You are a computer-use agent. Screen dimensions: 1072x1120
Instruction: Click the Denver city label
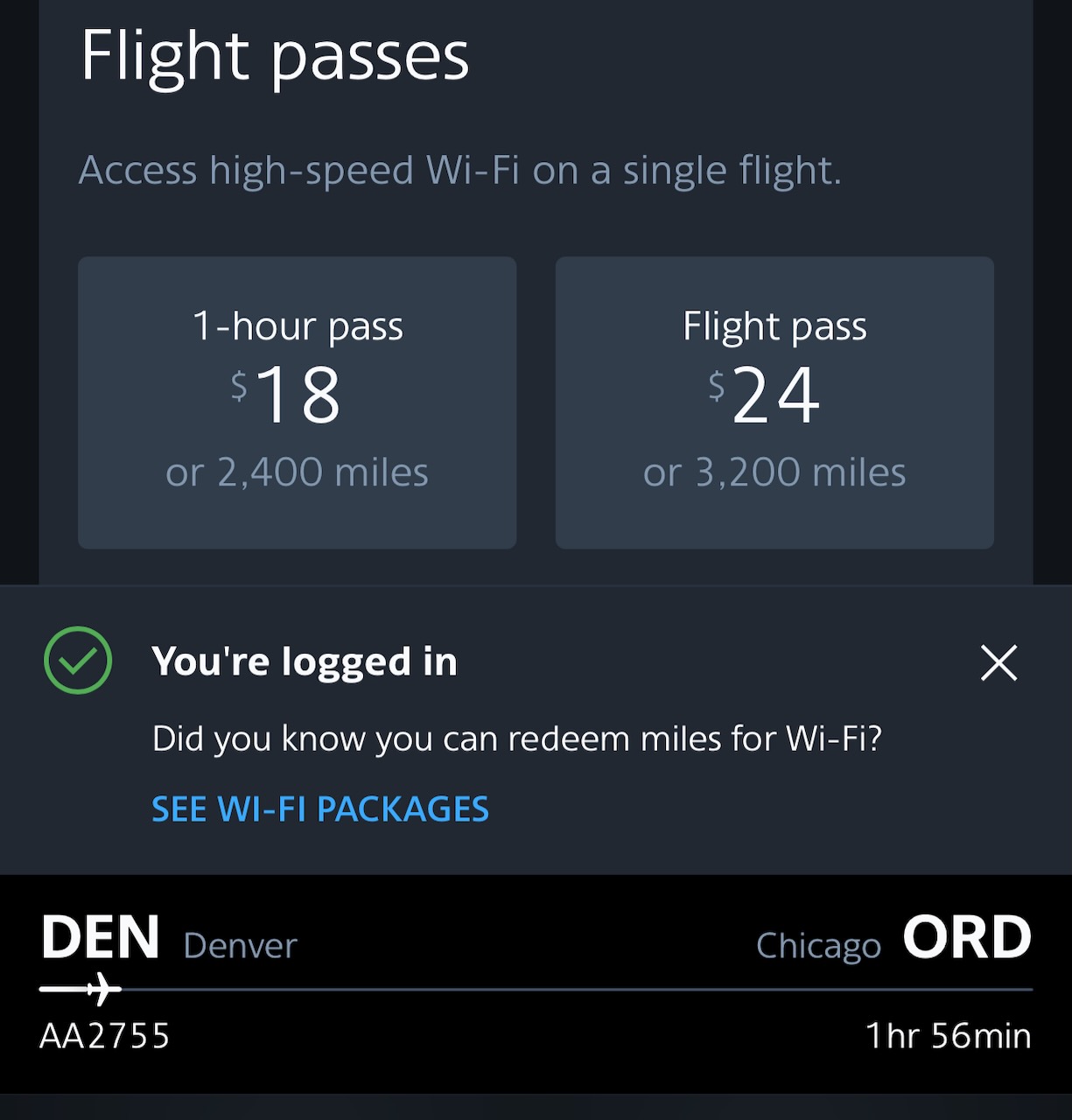pyautogui.click(x=241, y=946)
